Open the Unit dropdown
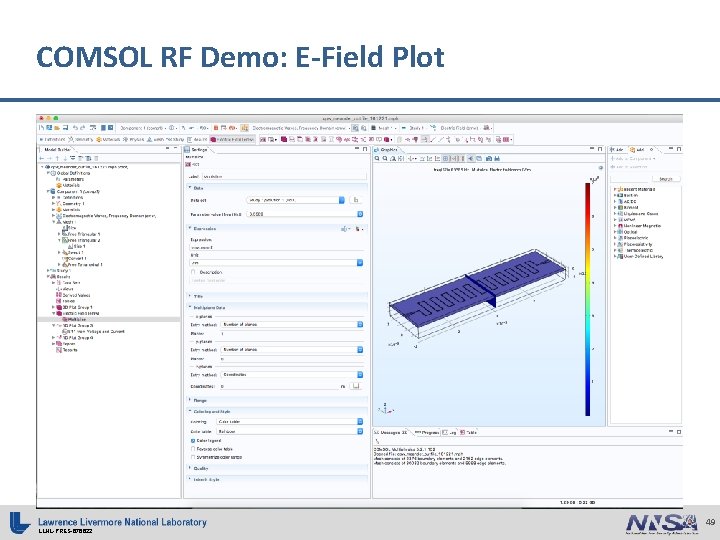Screen dimensions: 720x540 pyautogui.click(x=276, y=263)
